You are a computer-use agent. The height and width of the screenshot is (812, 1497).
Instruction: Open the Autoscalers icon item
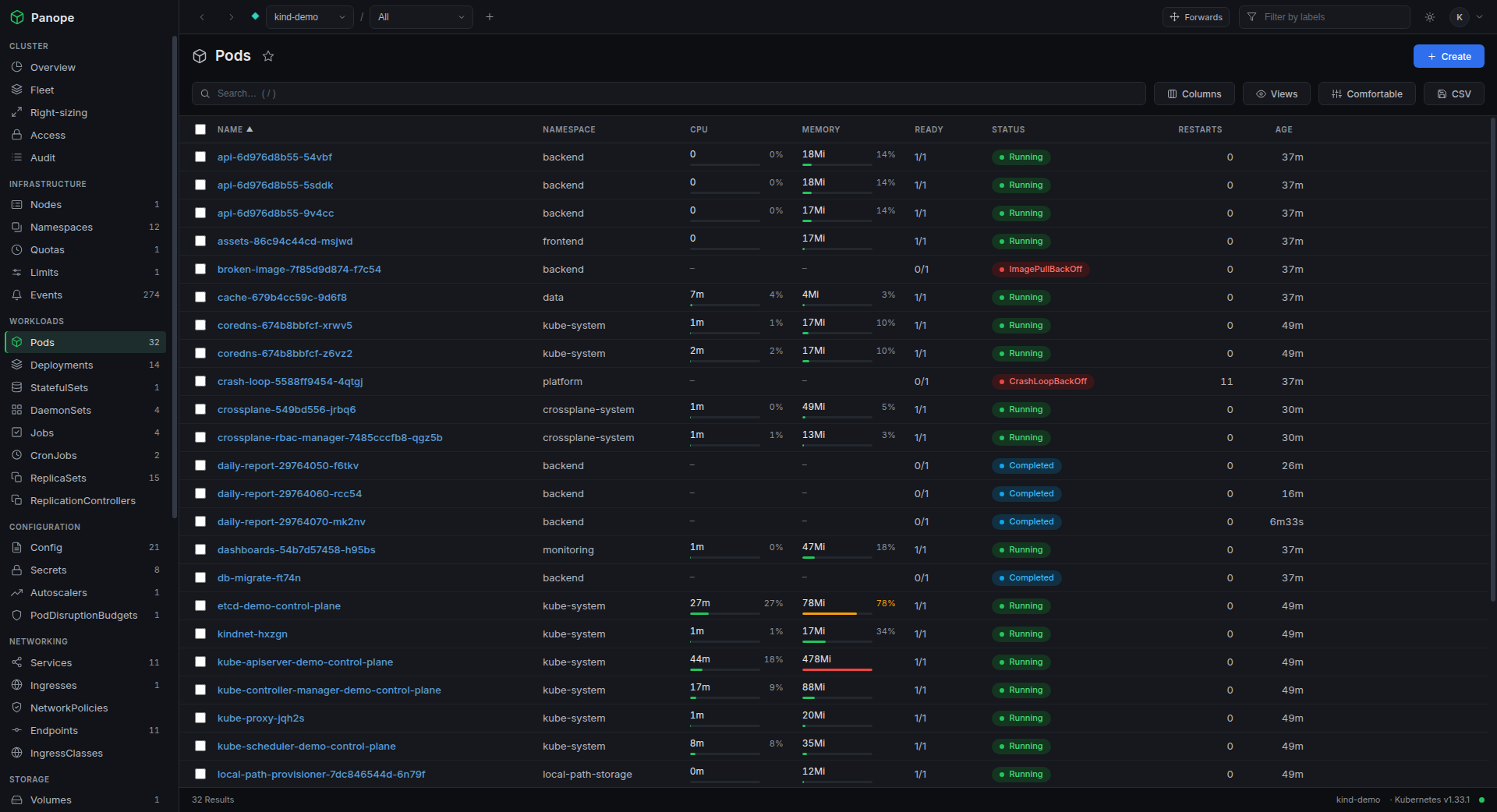coord(16,592)
